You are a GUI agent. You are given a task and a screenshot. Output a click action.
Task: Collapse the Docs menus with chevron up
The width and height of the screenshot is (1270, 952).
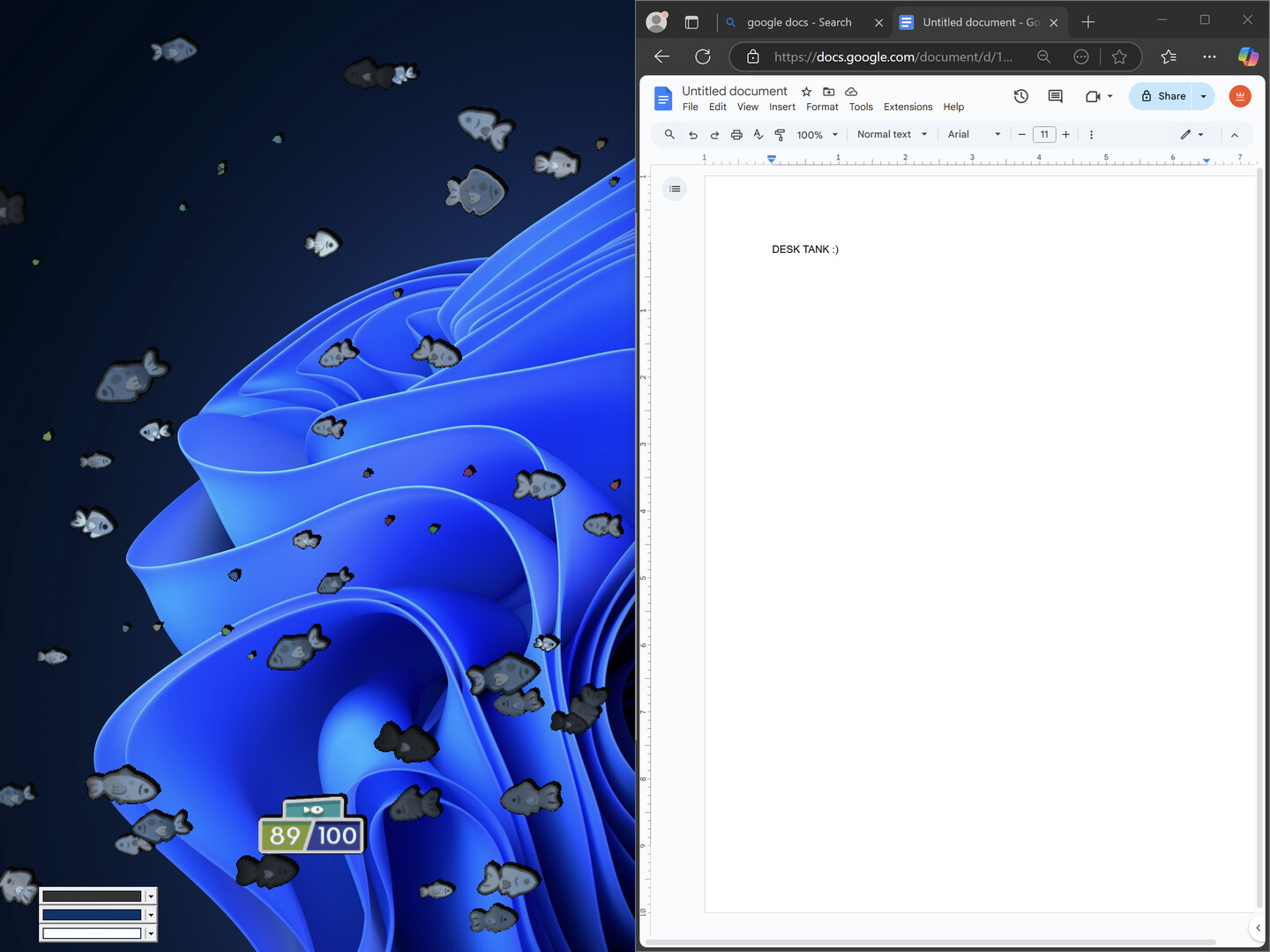click(1235, 135)
